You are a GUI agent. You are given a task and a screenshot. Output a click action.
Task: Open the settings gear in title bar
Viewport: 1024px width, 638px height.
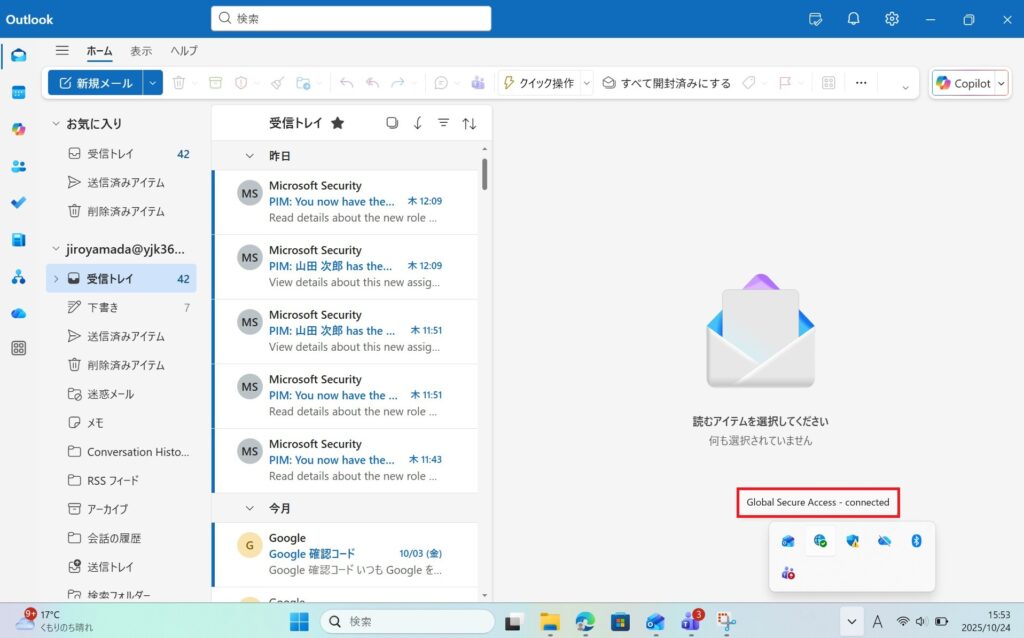tap(892, 19)
